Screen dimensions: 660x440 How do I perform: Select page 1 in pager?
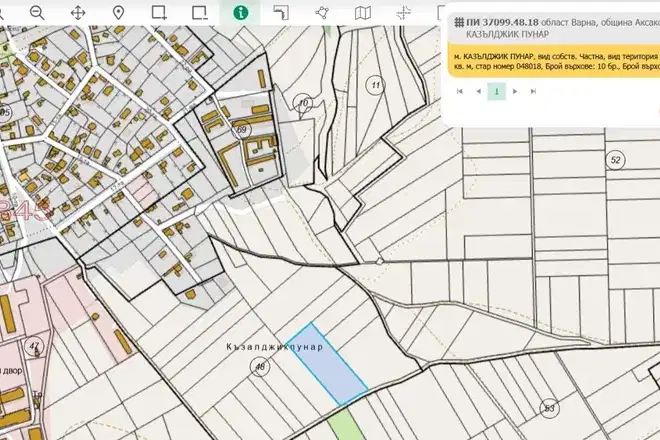pyautogui.click(x=497, y=91)
